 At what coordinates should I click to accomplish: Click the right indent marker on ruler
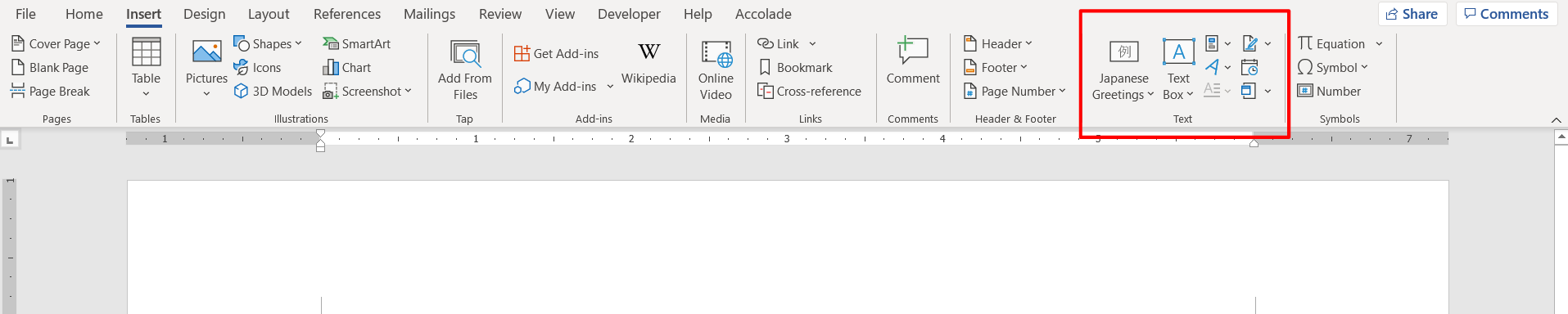point(1254,144)
